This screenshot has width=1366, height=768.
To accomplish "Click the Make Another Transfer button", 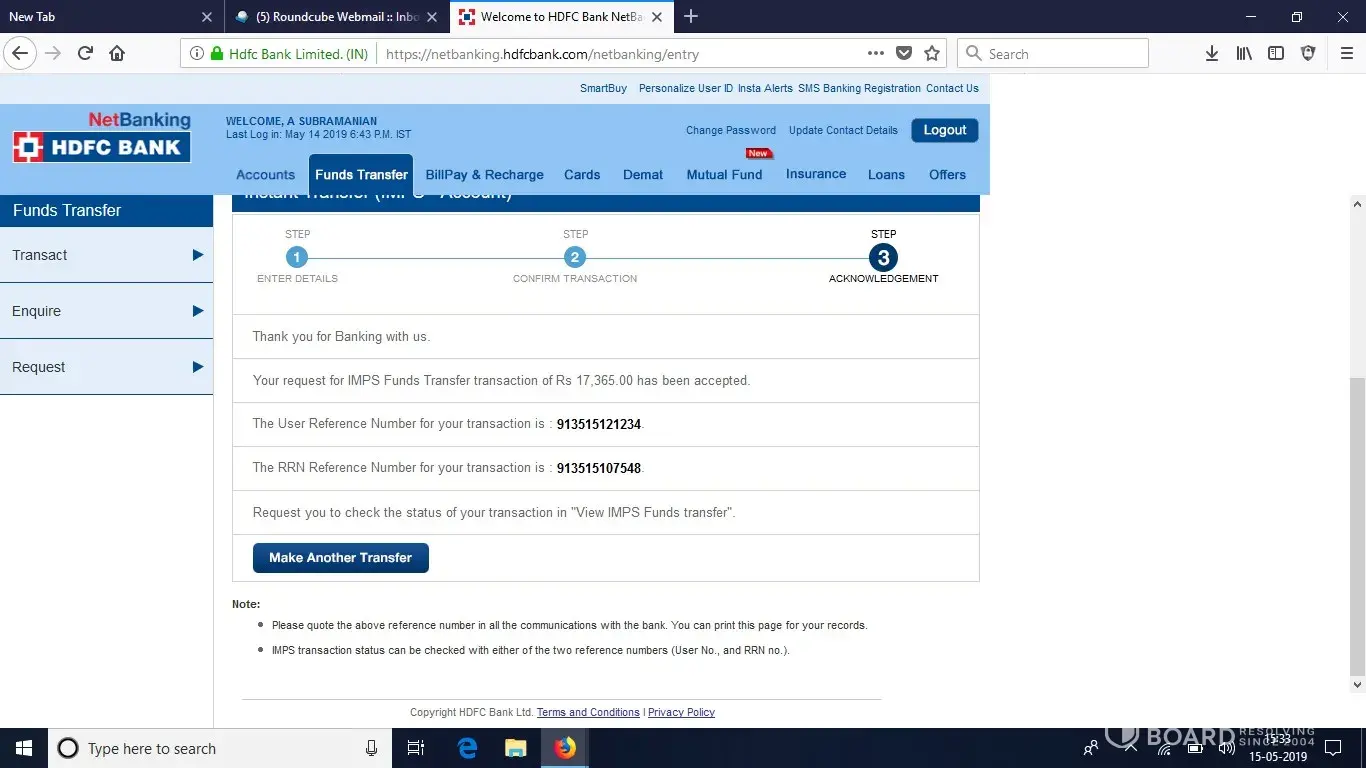I will (x=341, y=558).
